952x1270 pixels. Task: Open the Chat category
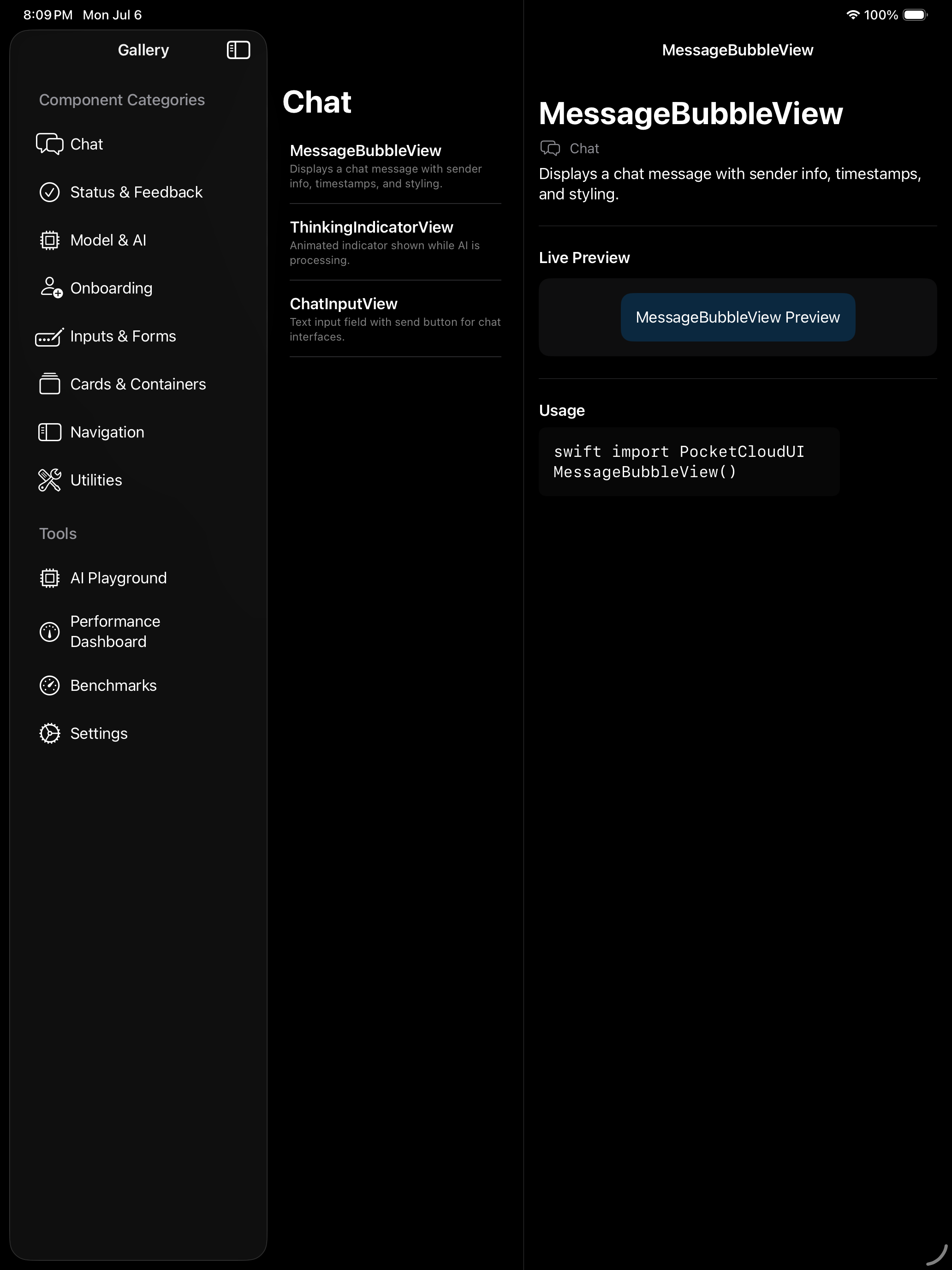pos(138,144)
